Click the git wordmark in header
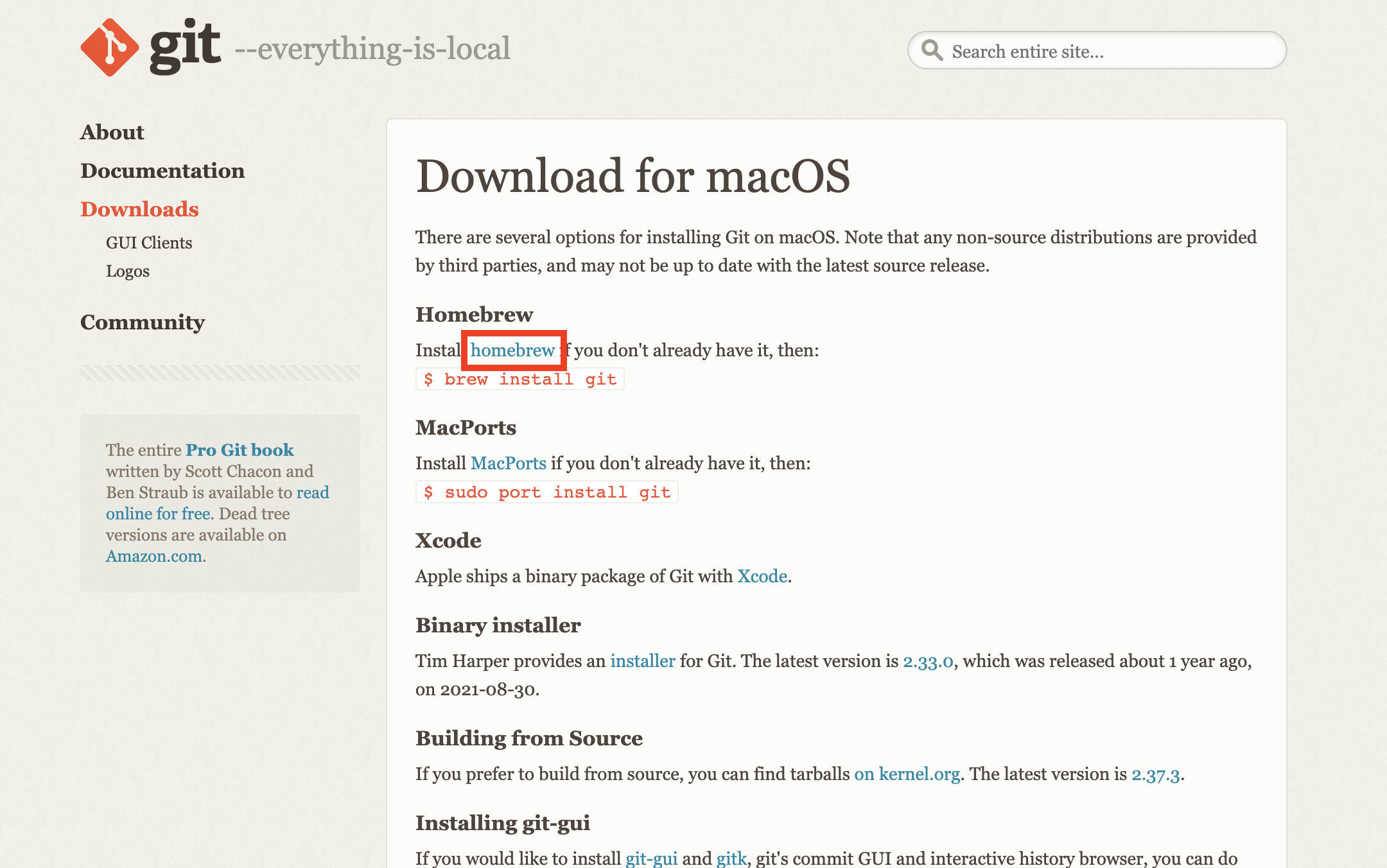 (x=185, y=46)
